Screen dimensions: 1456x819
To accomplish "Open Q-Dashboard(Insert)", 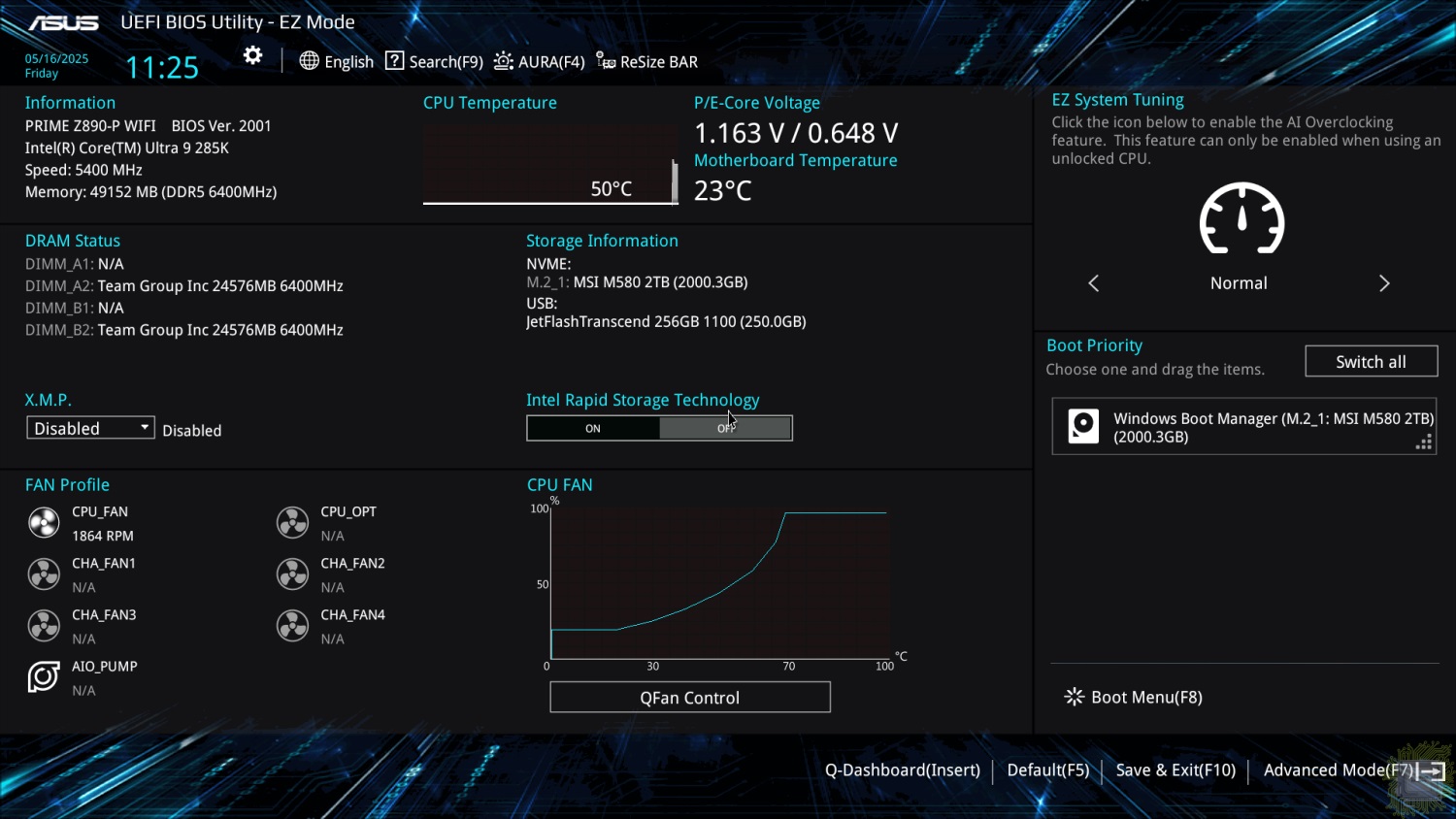I will [x=903, y=770].
